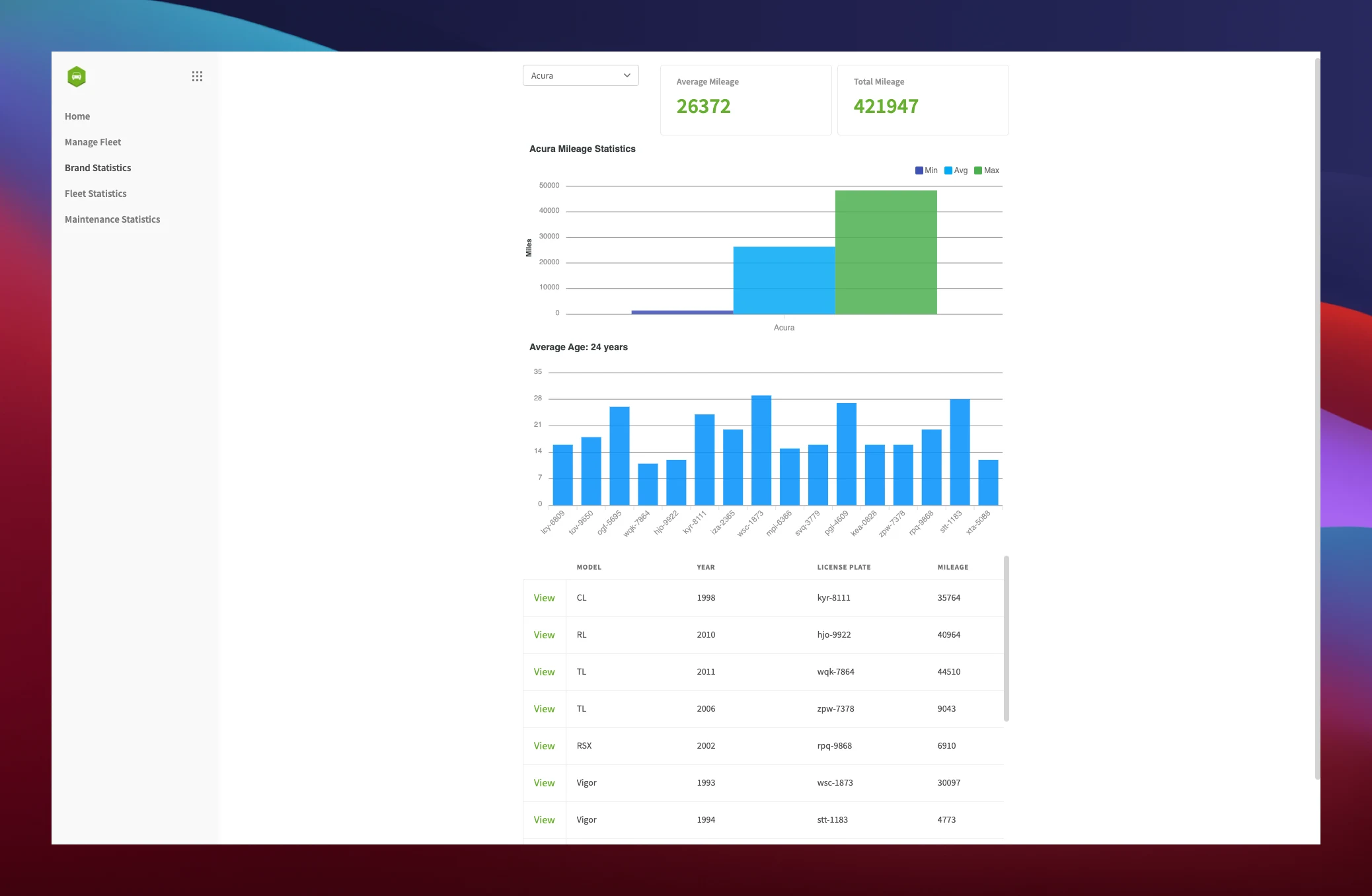Open Manage Fleet page
Image resolution: width=1372 pixels, height=896 pixels.
click(x=93, y=142)
